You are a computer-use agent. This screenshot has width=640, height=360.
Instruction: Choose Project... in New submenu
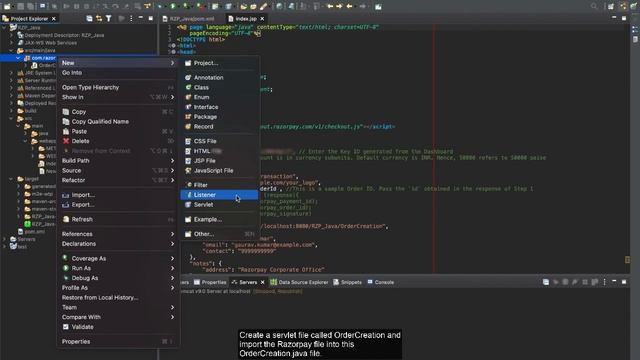[219, 63]
